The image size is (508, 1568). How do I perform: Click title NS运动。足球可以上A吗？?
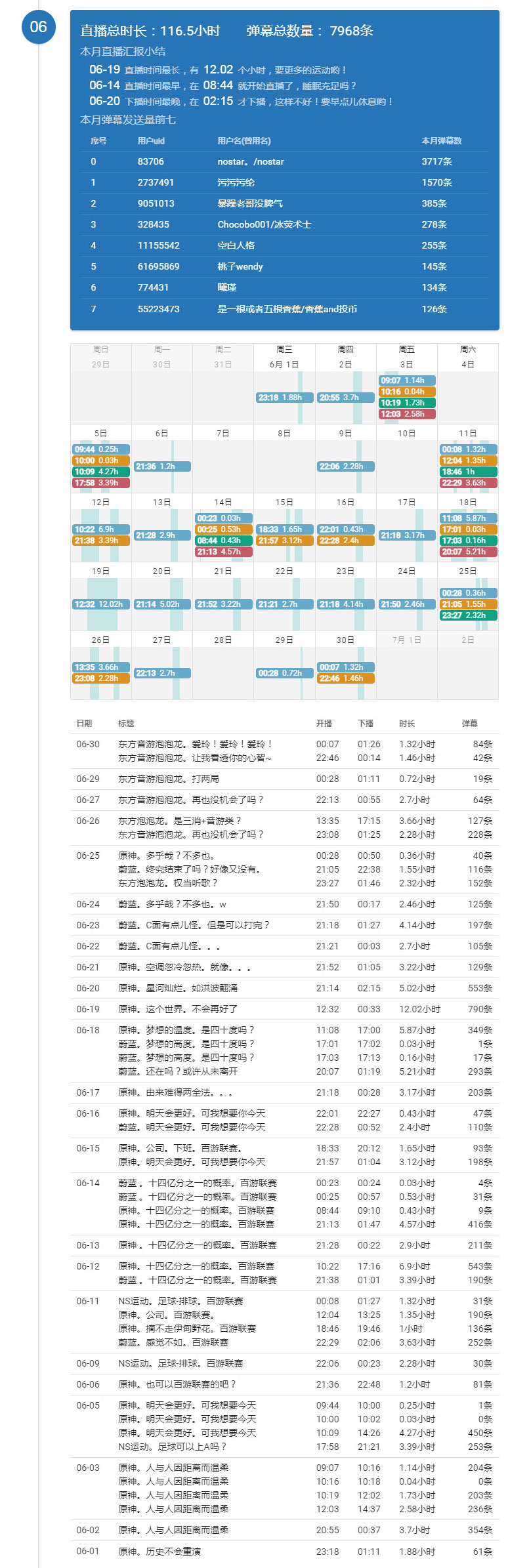click(173, 1447)
